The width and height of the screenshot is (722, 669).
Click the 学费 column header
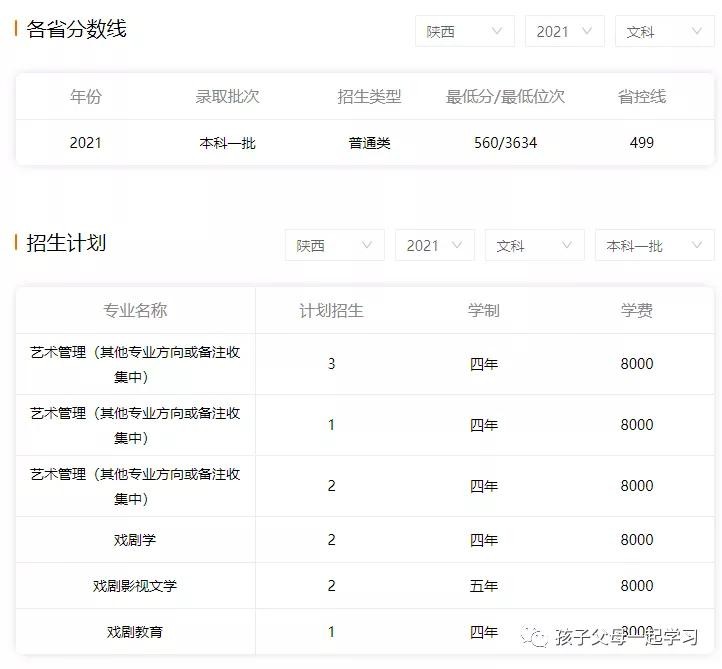pos(636,311)
